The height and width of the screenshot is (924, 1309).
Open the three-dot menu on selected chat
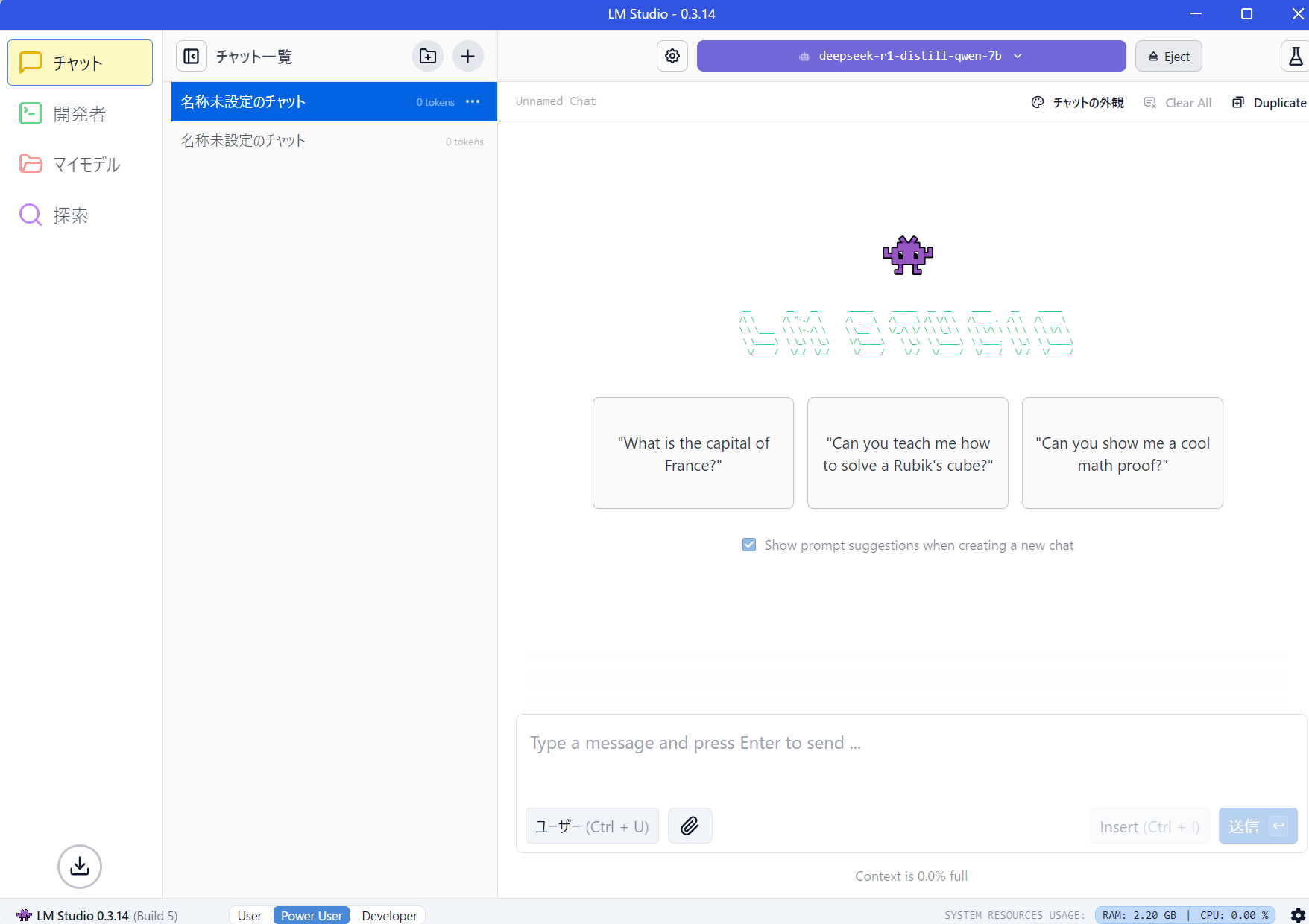click(473, 101)
